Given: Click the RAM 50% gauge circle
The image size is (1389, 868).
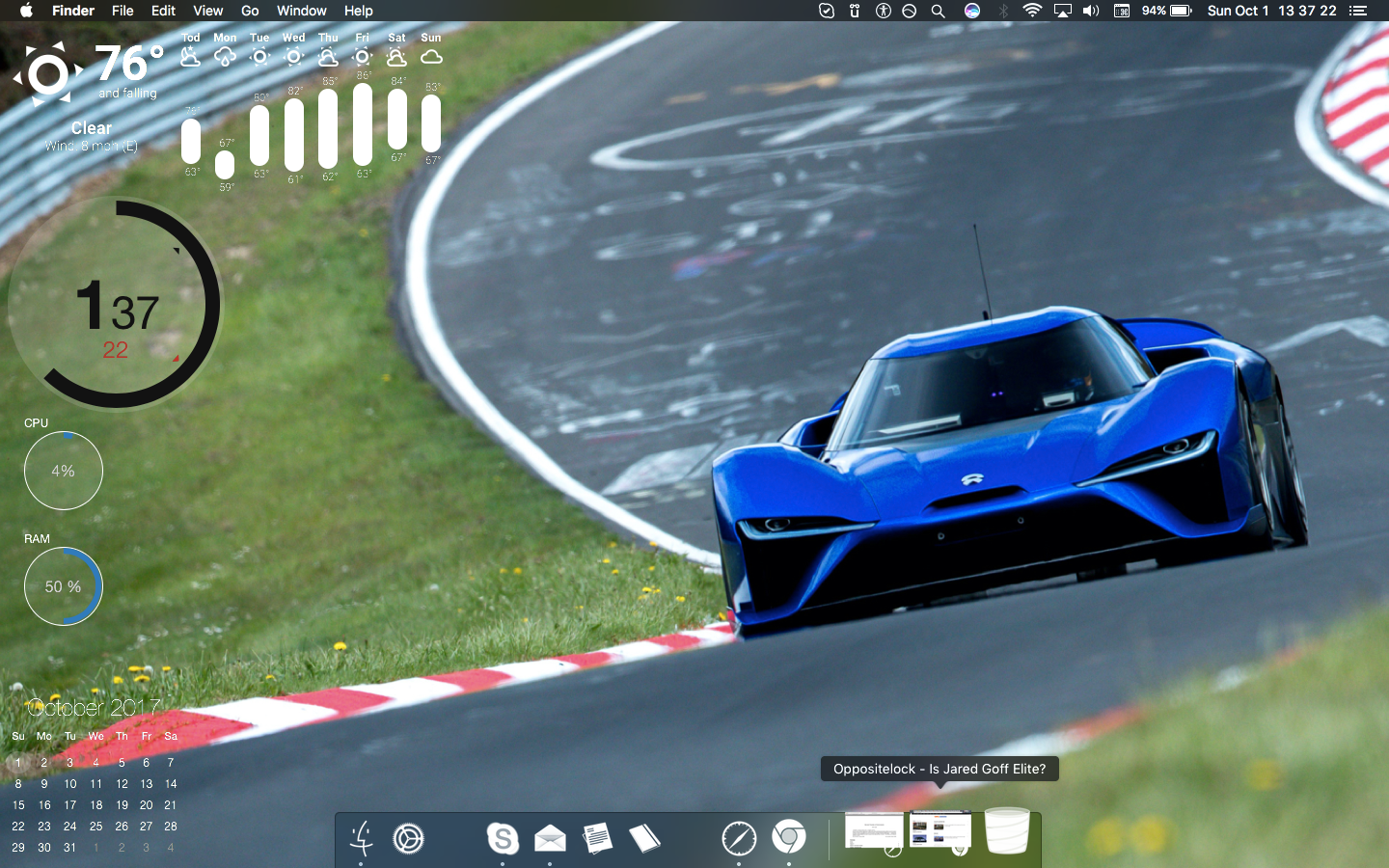Looking at the screenshot, I should click(63, 586).
